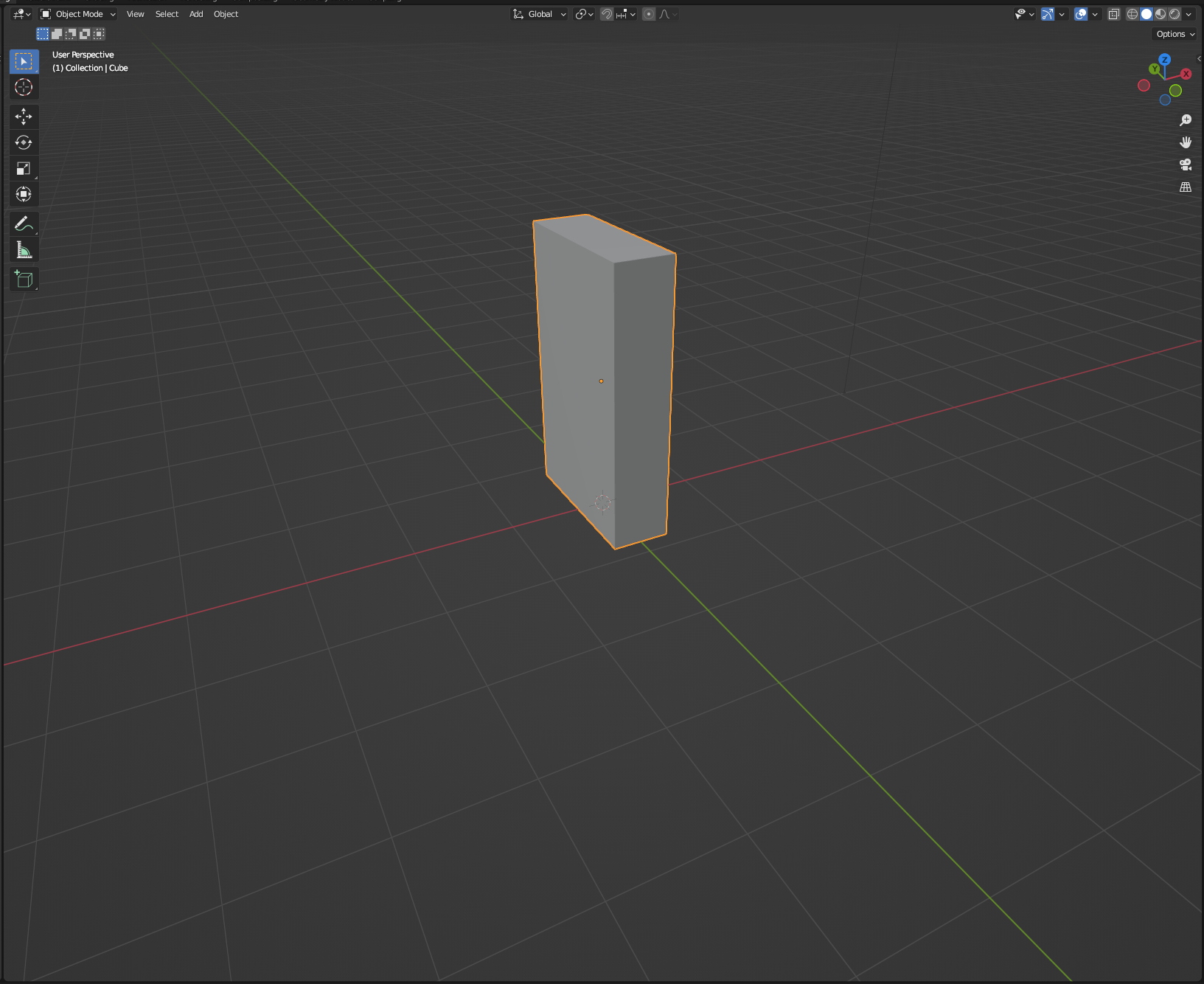Viewport: 1204px width, 984px height.
Task: Switch to Solid shading
Action: [1146, 14]
